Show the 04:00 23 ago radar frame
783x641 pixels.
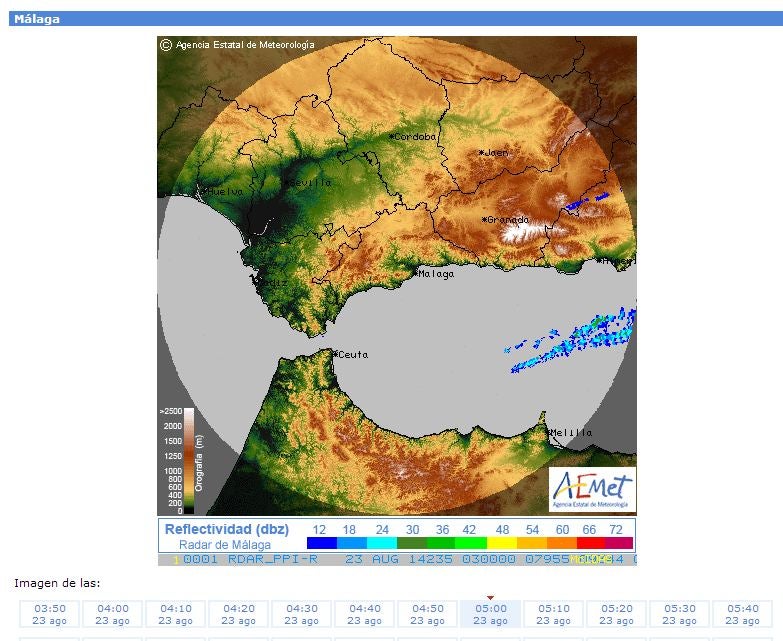point(113,614)
